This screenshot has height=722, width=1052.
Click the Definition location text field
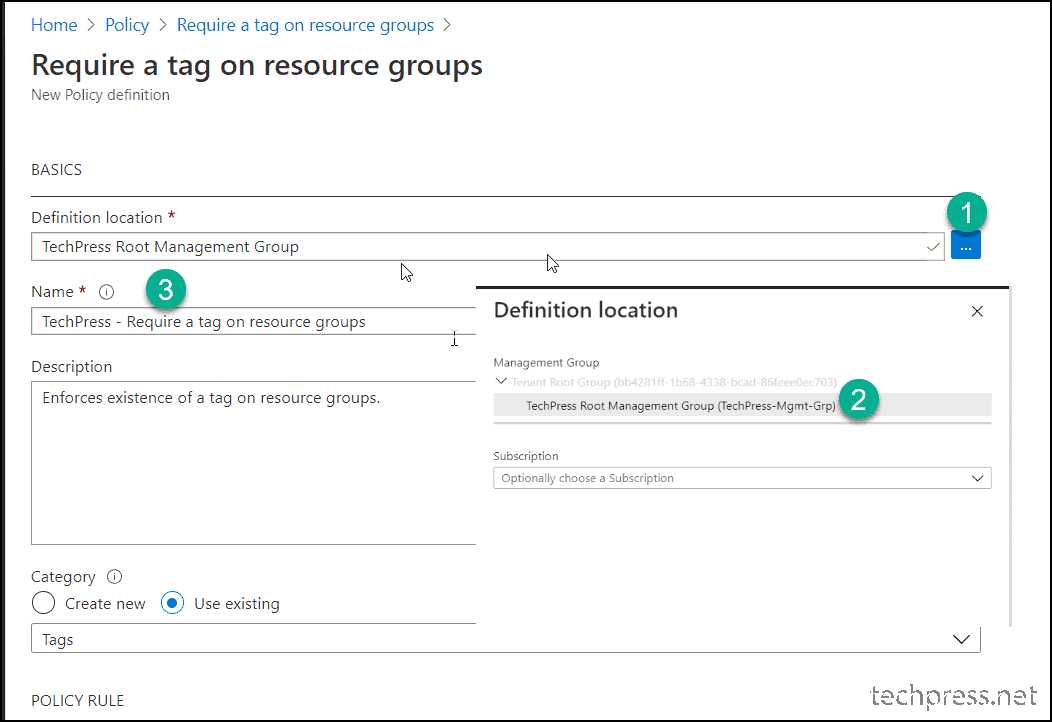click(x=487, y=246)
